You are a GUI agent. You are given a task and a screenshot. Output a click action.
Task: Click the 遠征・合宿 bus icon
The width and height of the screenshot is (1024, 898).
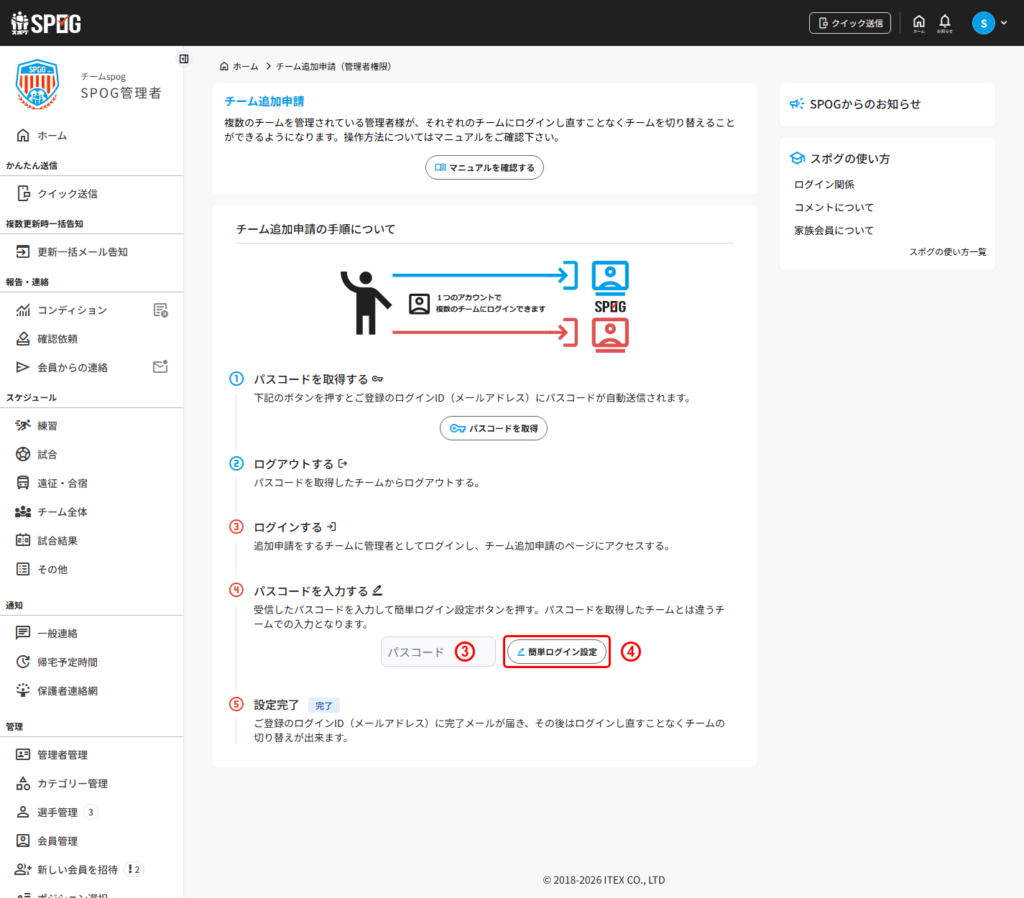pyautogui.click(x=23, y=483)
